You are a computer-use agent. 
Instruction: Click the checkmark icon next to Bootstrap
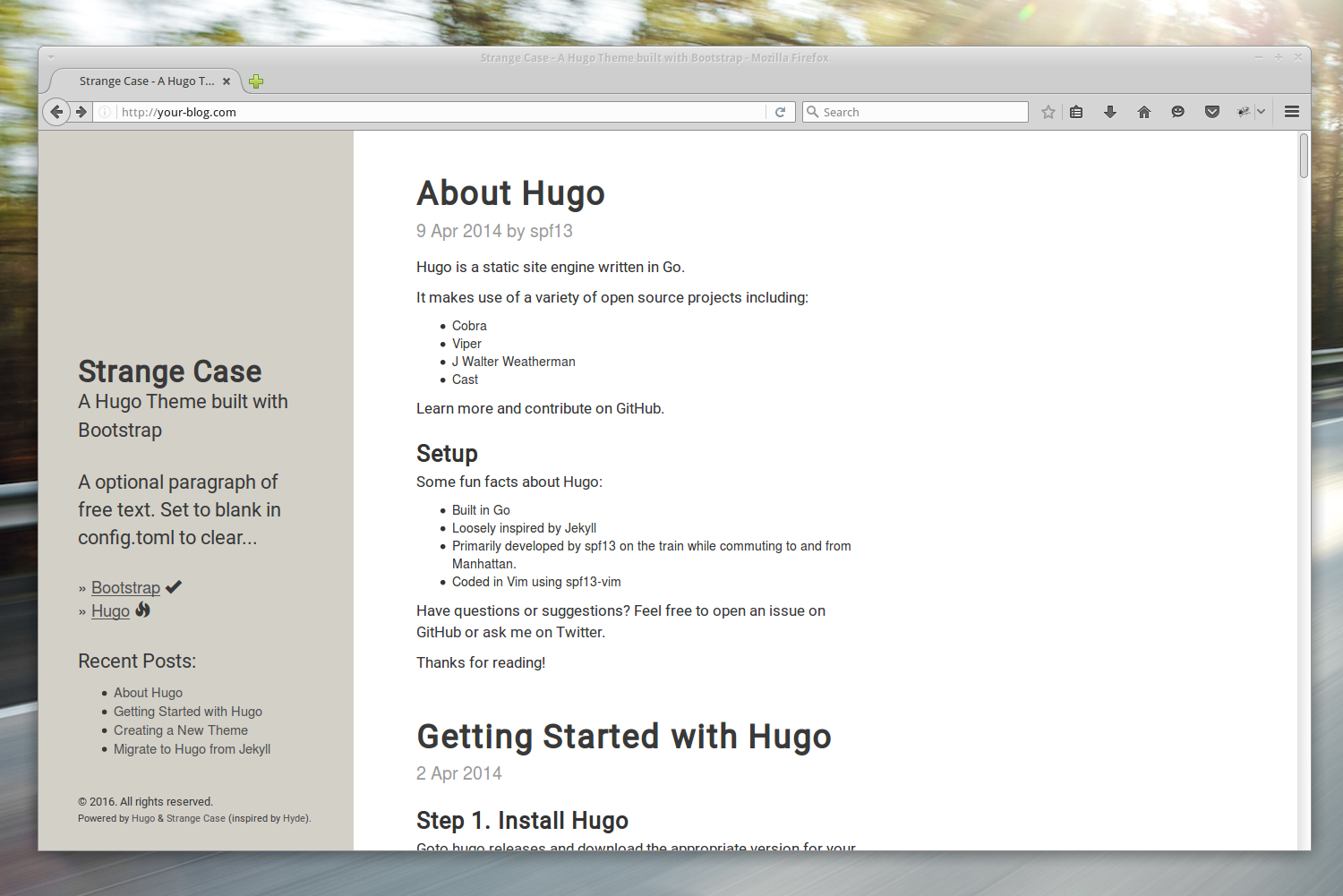(174, 587)
